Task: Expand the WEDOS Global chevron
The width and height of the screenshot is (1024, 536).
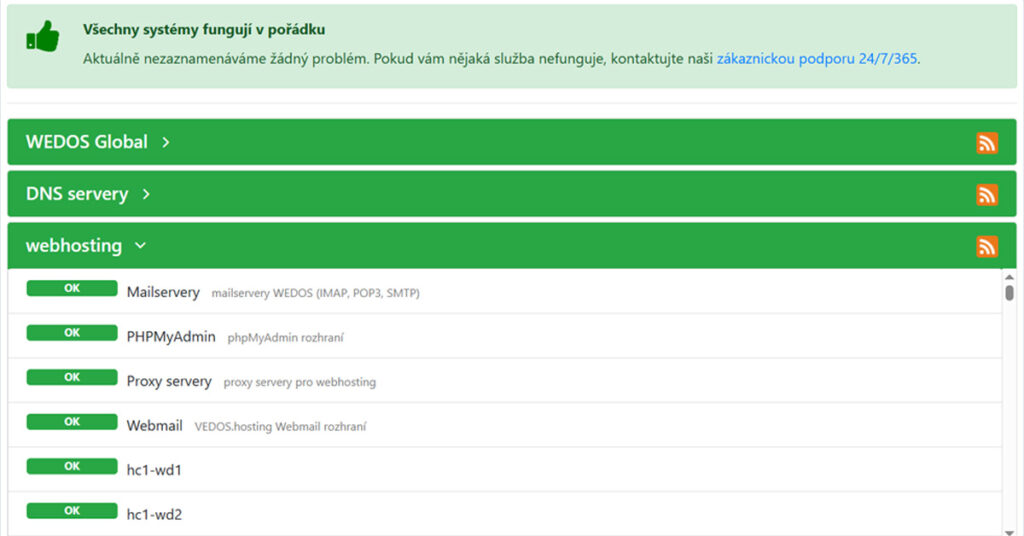Action: click(166, 142)
